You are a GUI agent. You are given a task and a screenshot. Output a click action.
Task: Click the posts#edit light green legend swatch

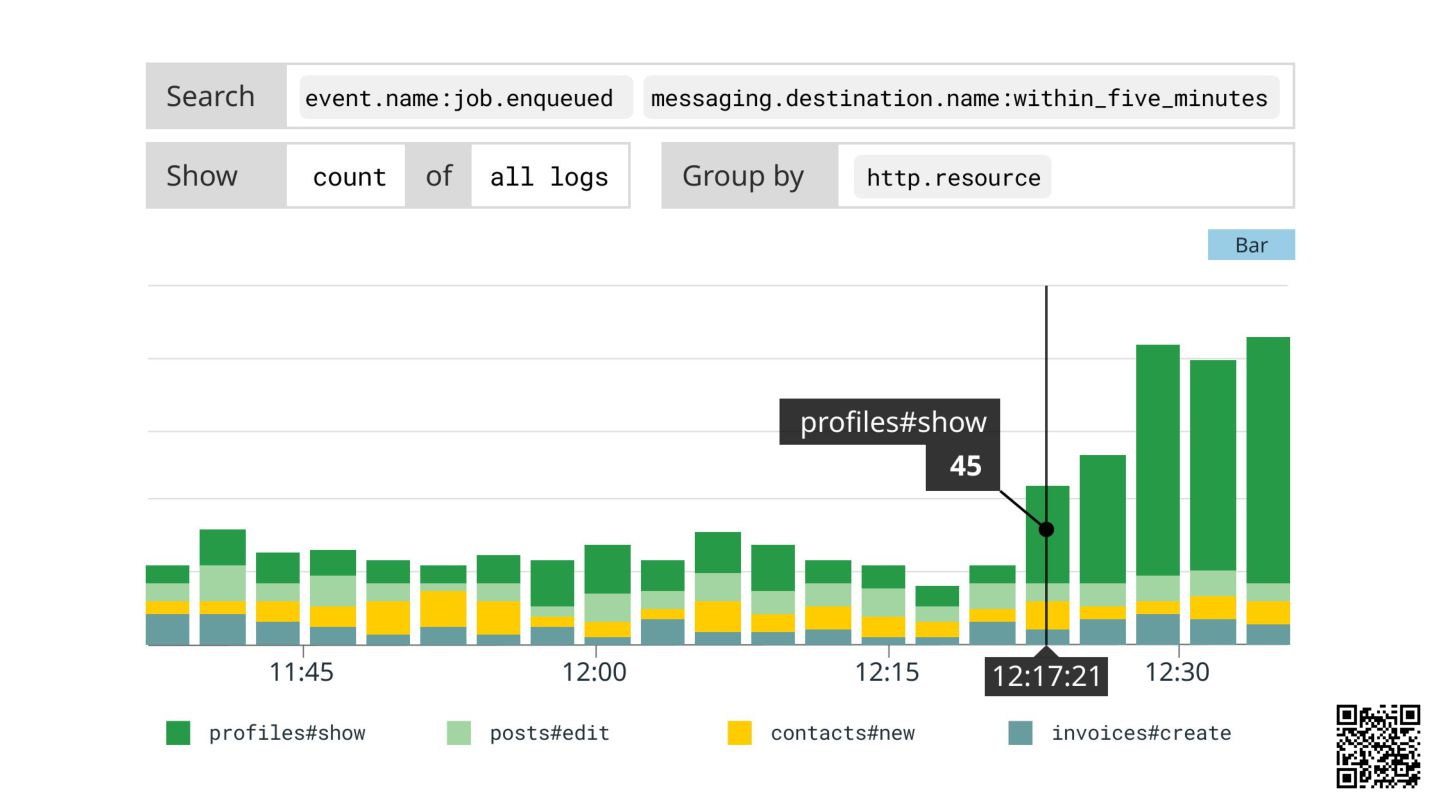pyautogui.click(x=458, y=733)
